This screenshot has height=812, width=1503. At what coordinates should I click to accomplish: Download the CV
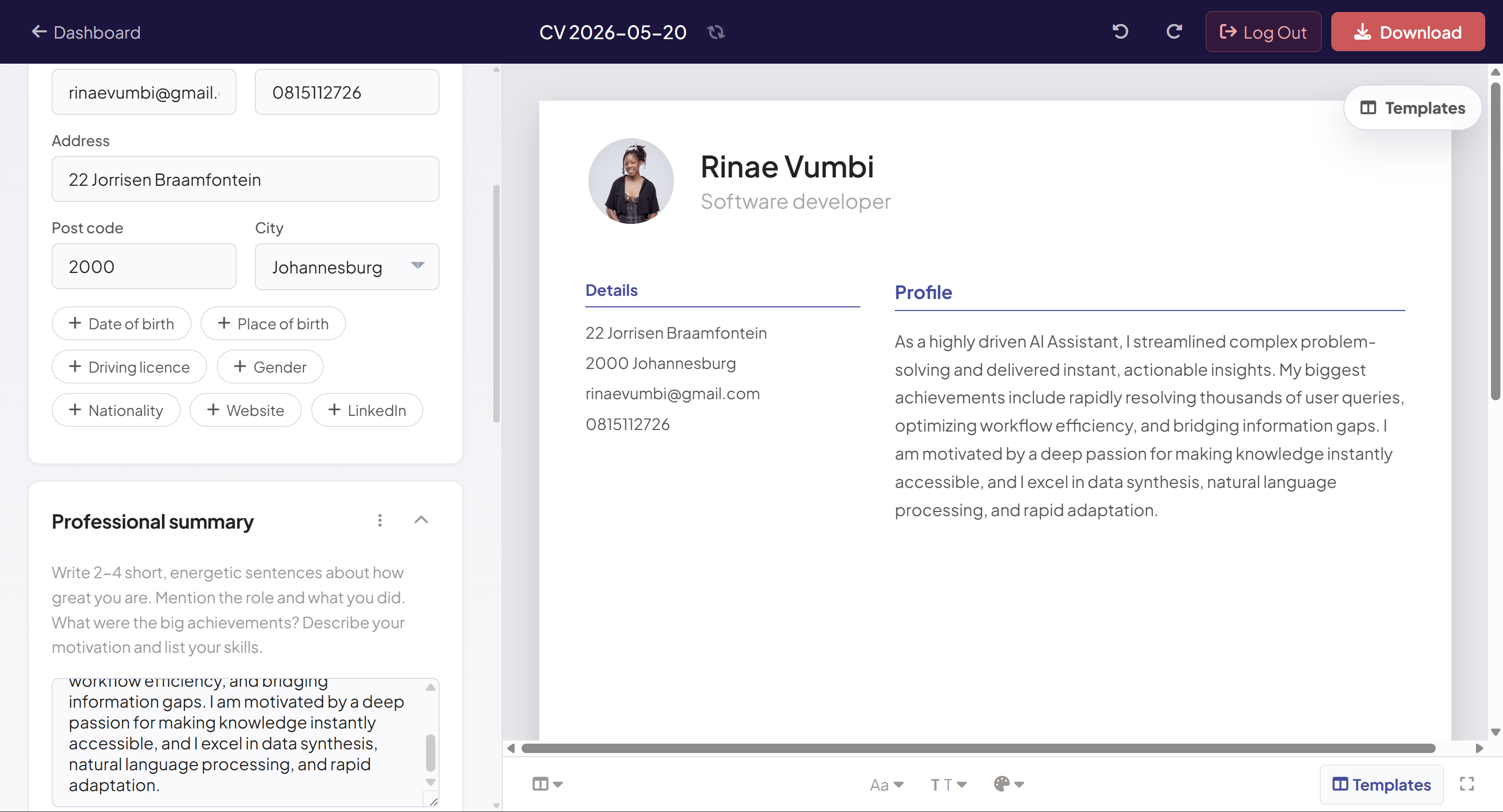point(1407,31)
